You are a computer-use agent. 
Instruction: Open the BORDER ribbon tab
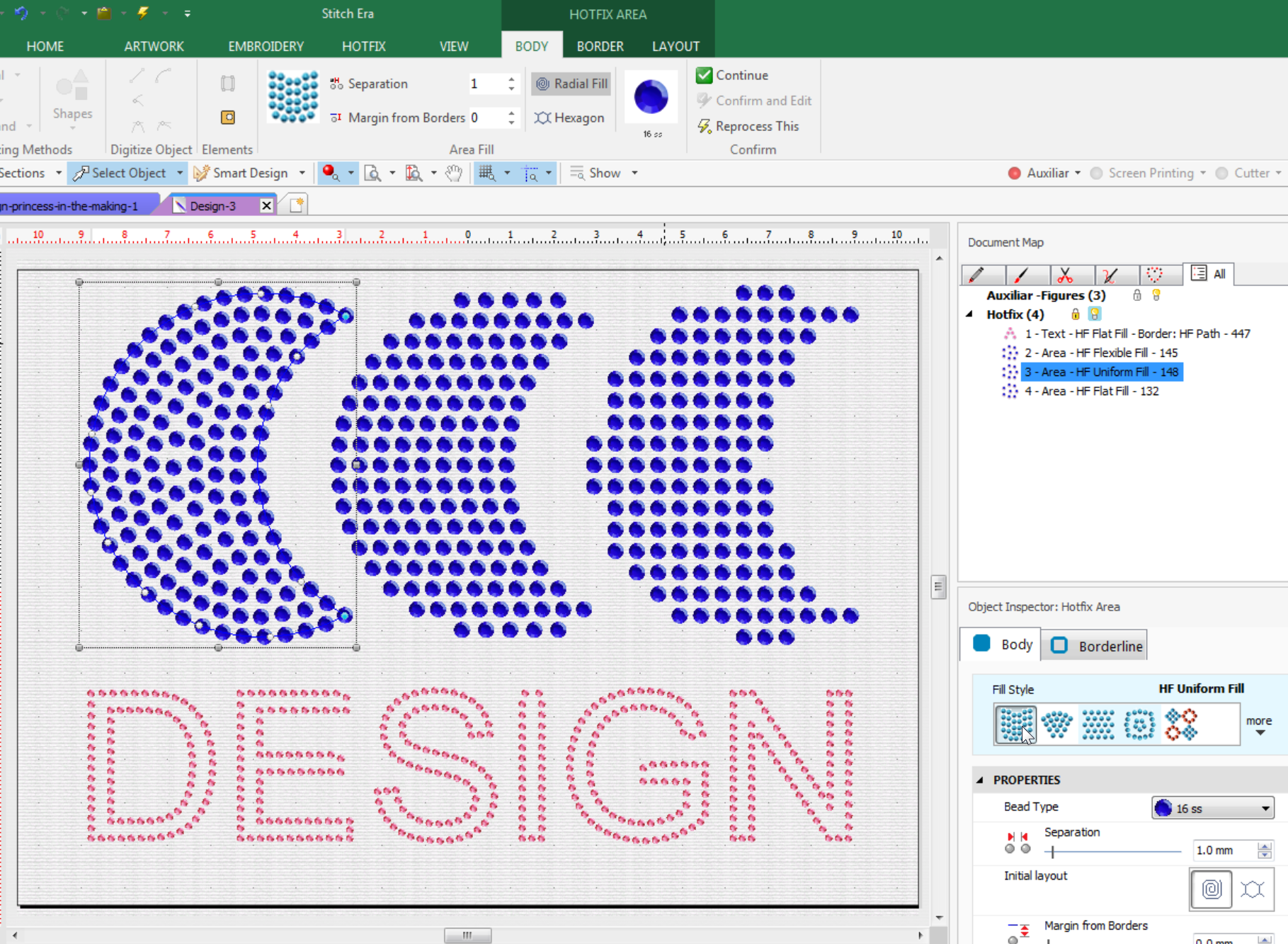tap(600, 46)
